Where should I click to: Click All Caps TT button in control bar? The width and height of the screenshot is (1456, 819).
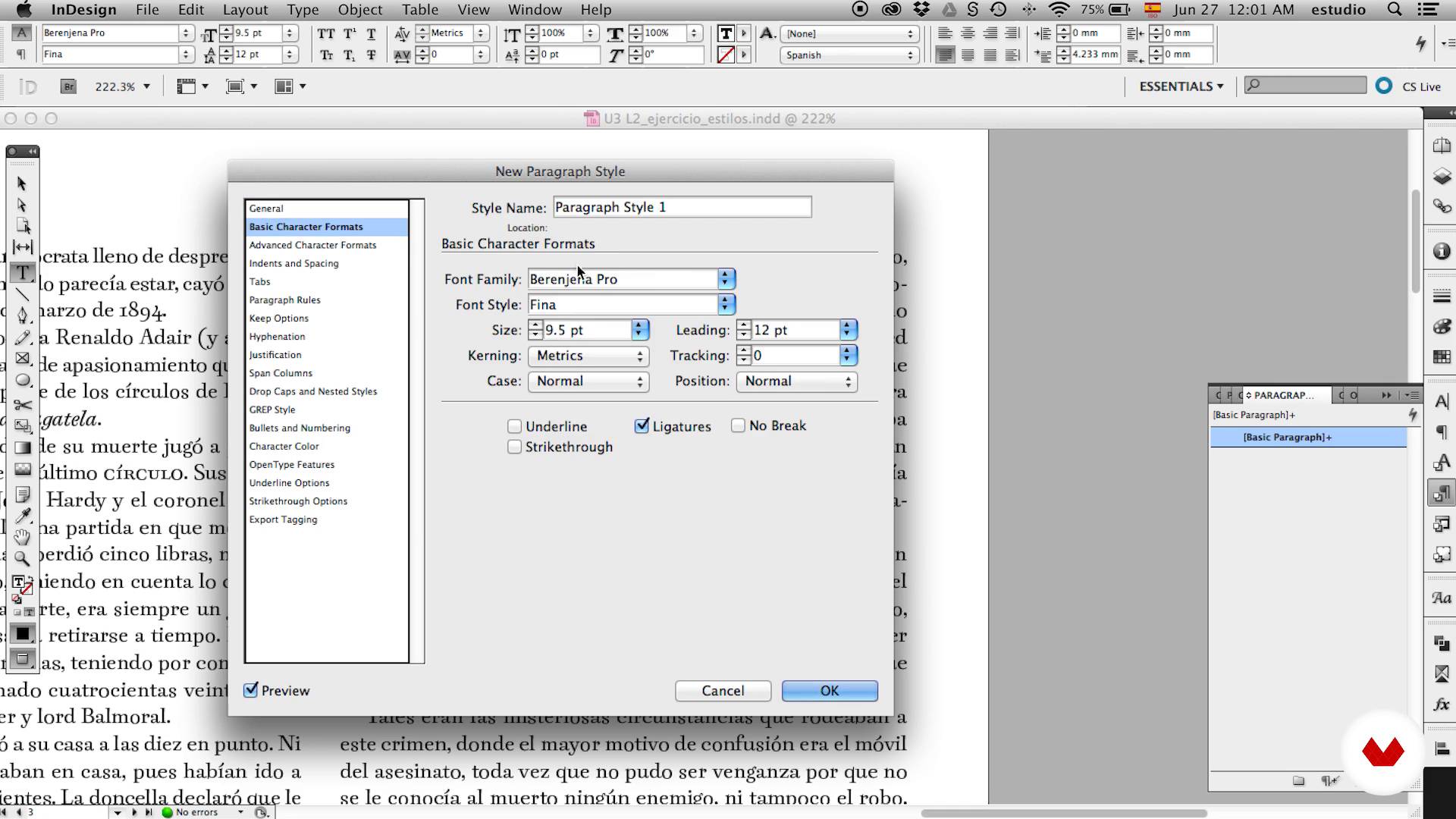(326, 33)
